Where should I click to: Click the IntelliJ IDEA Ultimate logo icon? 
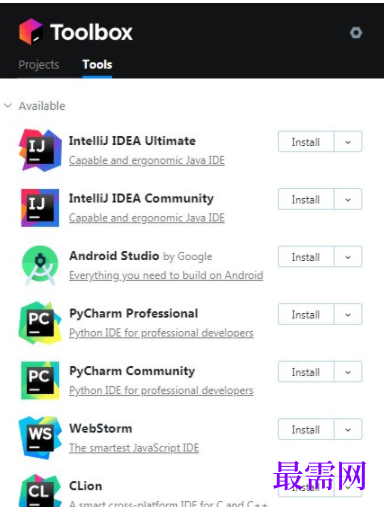point(40,150)
